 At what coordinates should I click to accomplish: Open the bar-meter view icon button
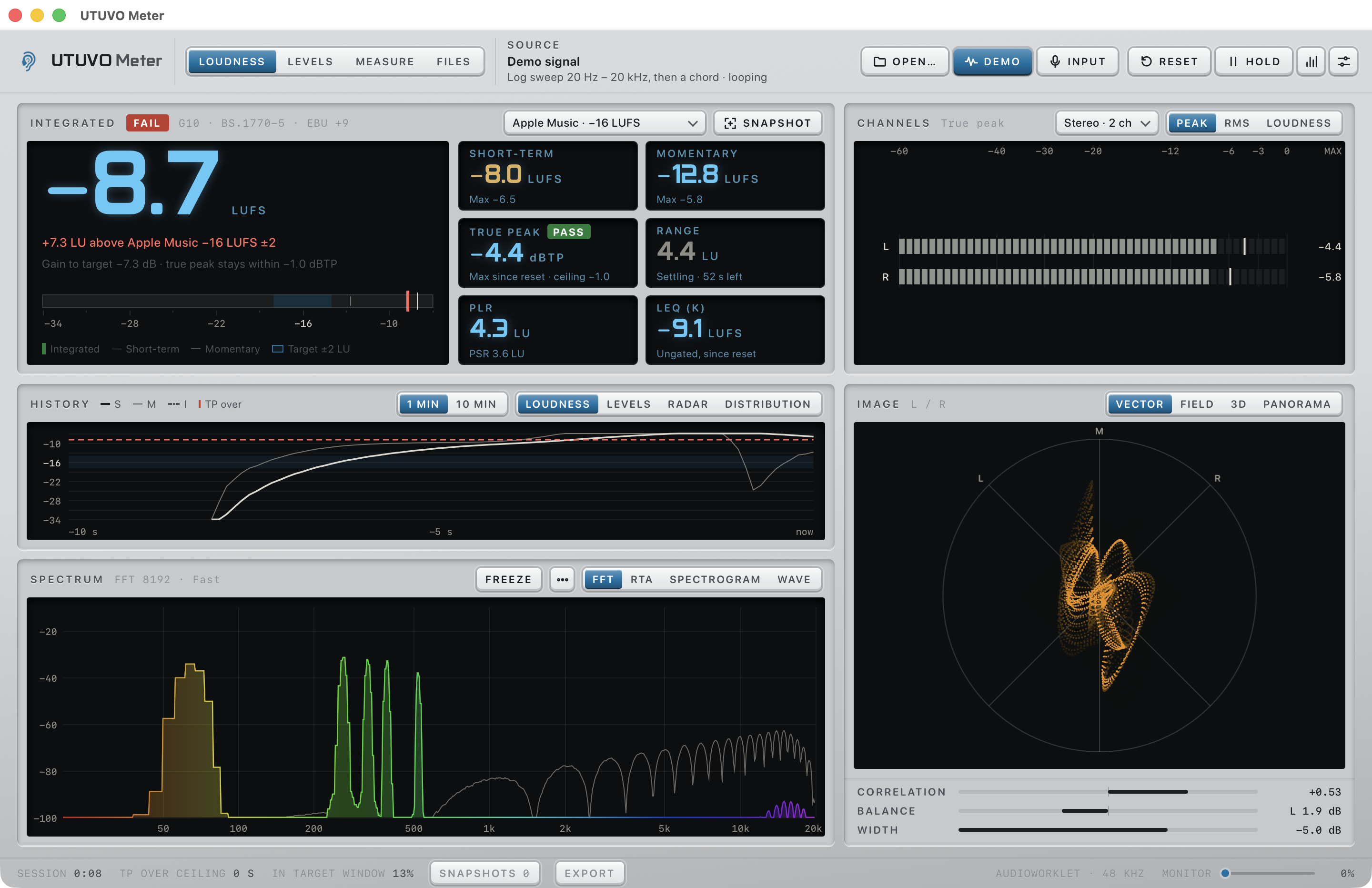pos(1311,62)
